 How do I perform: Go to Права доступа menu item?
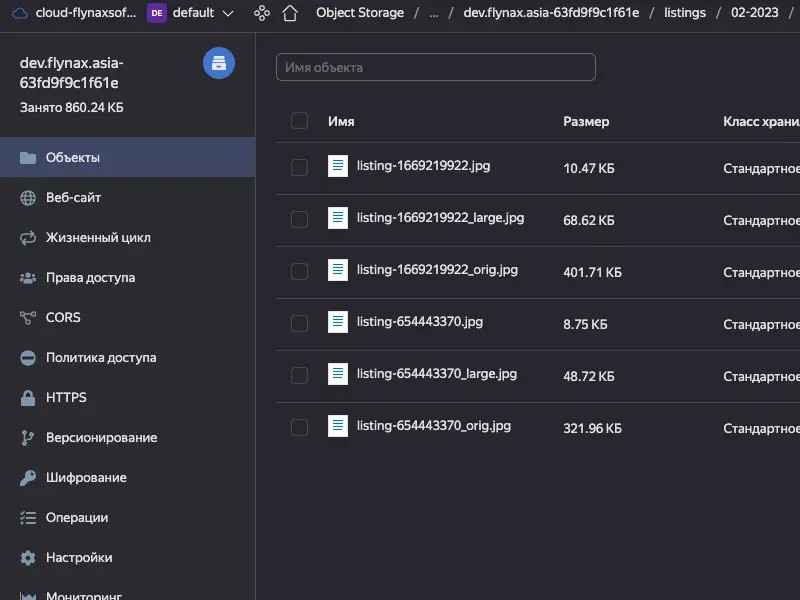(90, 278)
